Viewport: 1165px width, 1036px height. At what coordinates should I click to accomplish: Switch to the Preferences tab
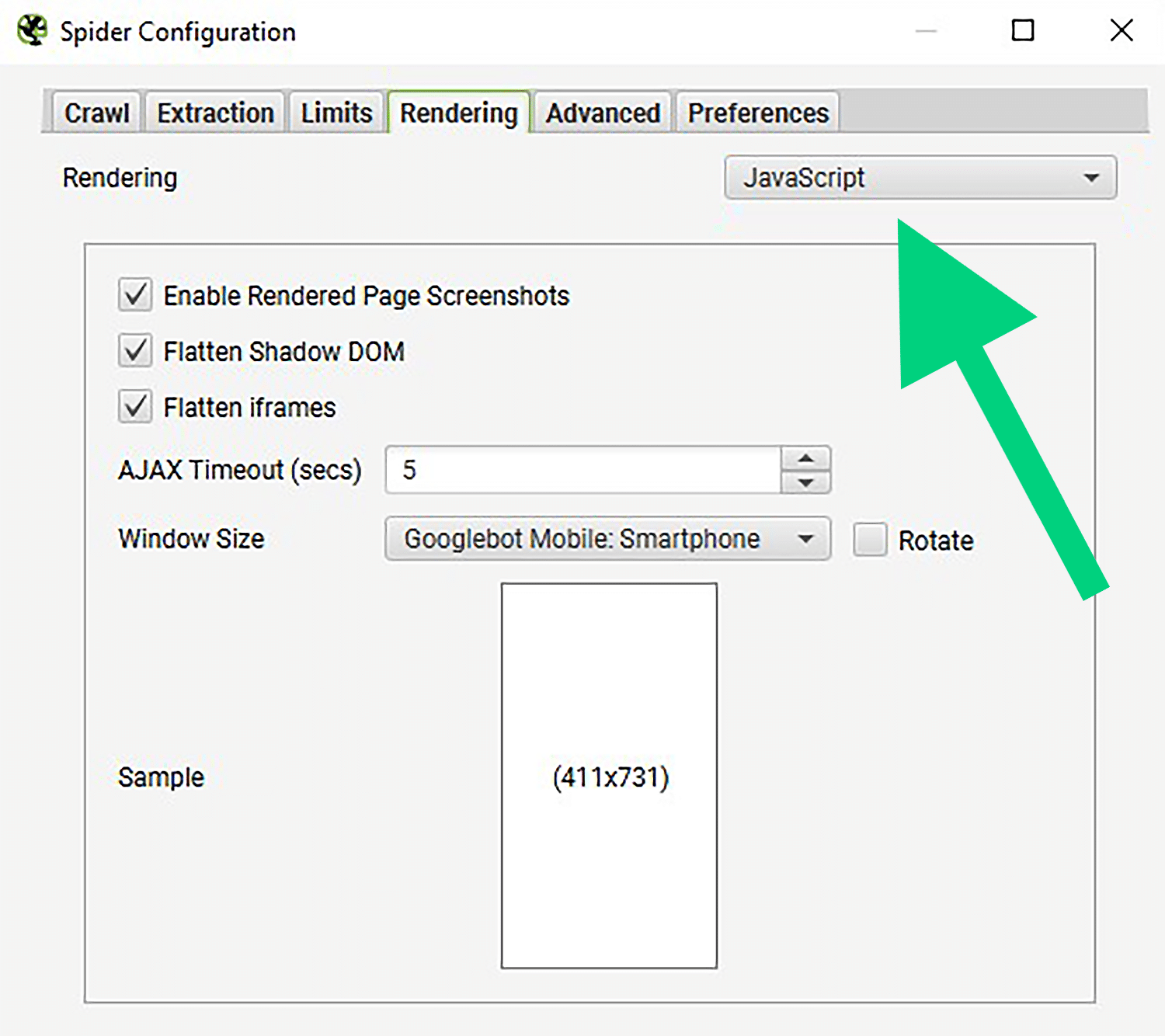(758, 113)
